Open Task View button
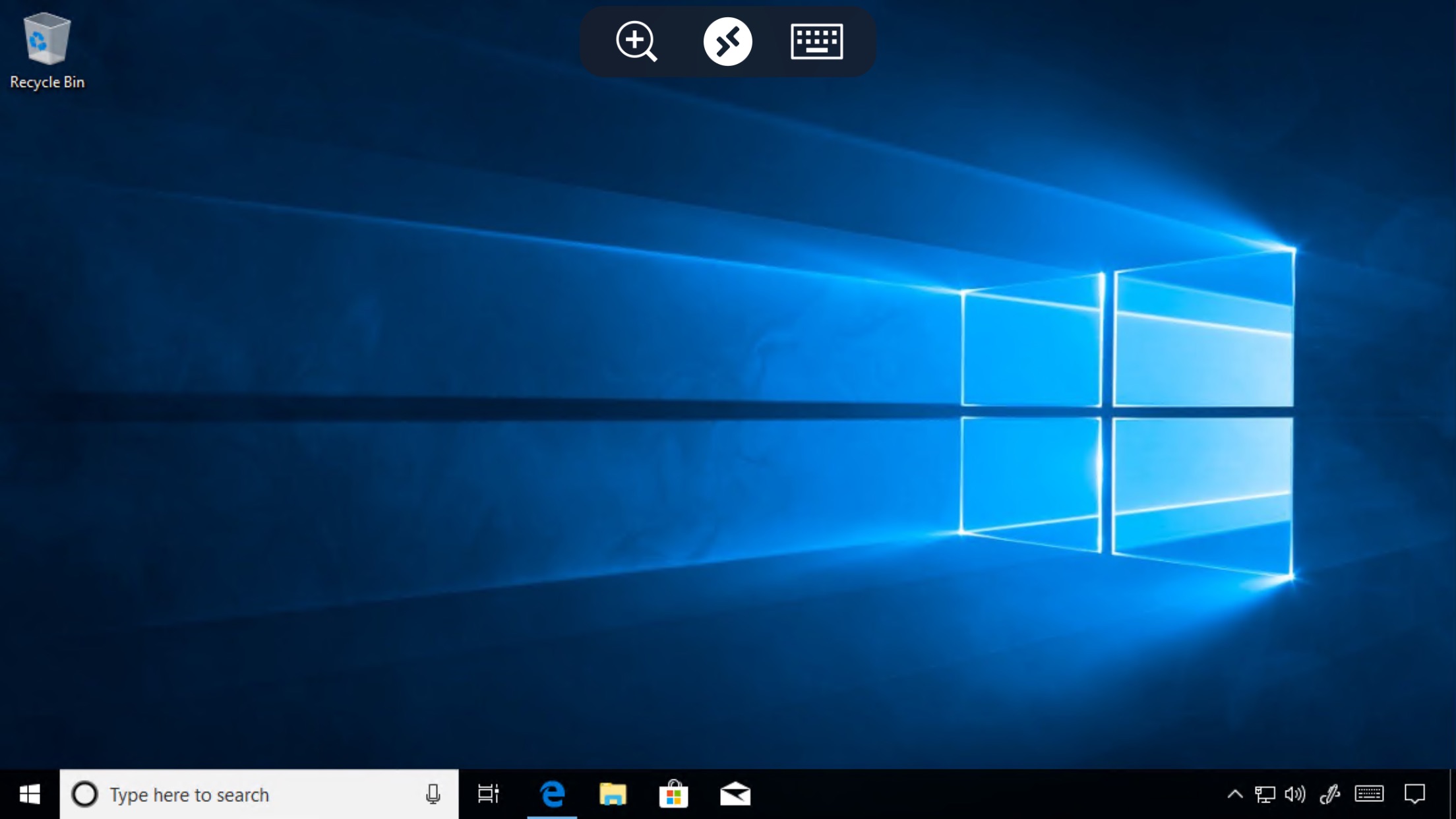Viewport: 1456px width, 819px height. [x=489, y=794]
